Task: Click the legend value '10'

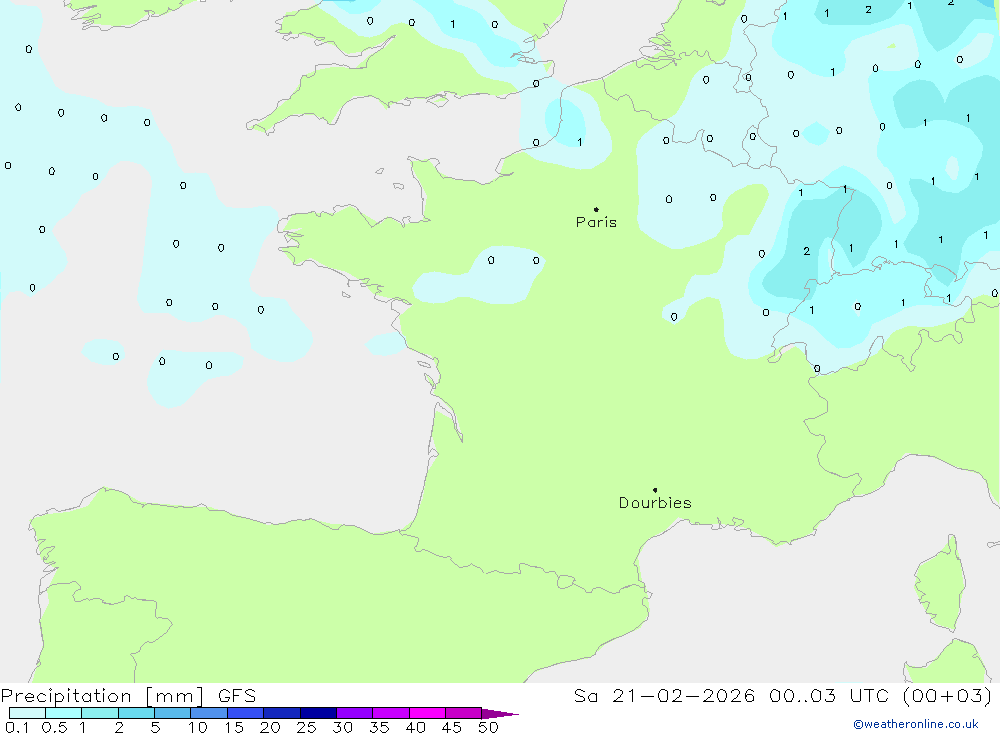Action: pyautogui.click(x=198, y=727)
